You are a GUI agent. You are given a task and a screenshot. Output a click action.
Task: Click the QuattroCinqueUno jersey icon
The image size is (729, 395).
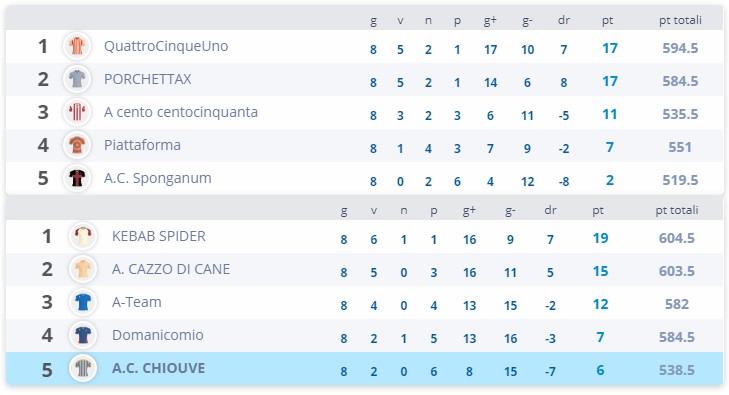click(x=77, y=46)
